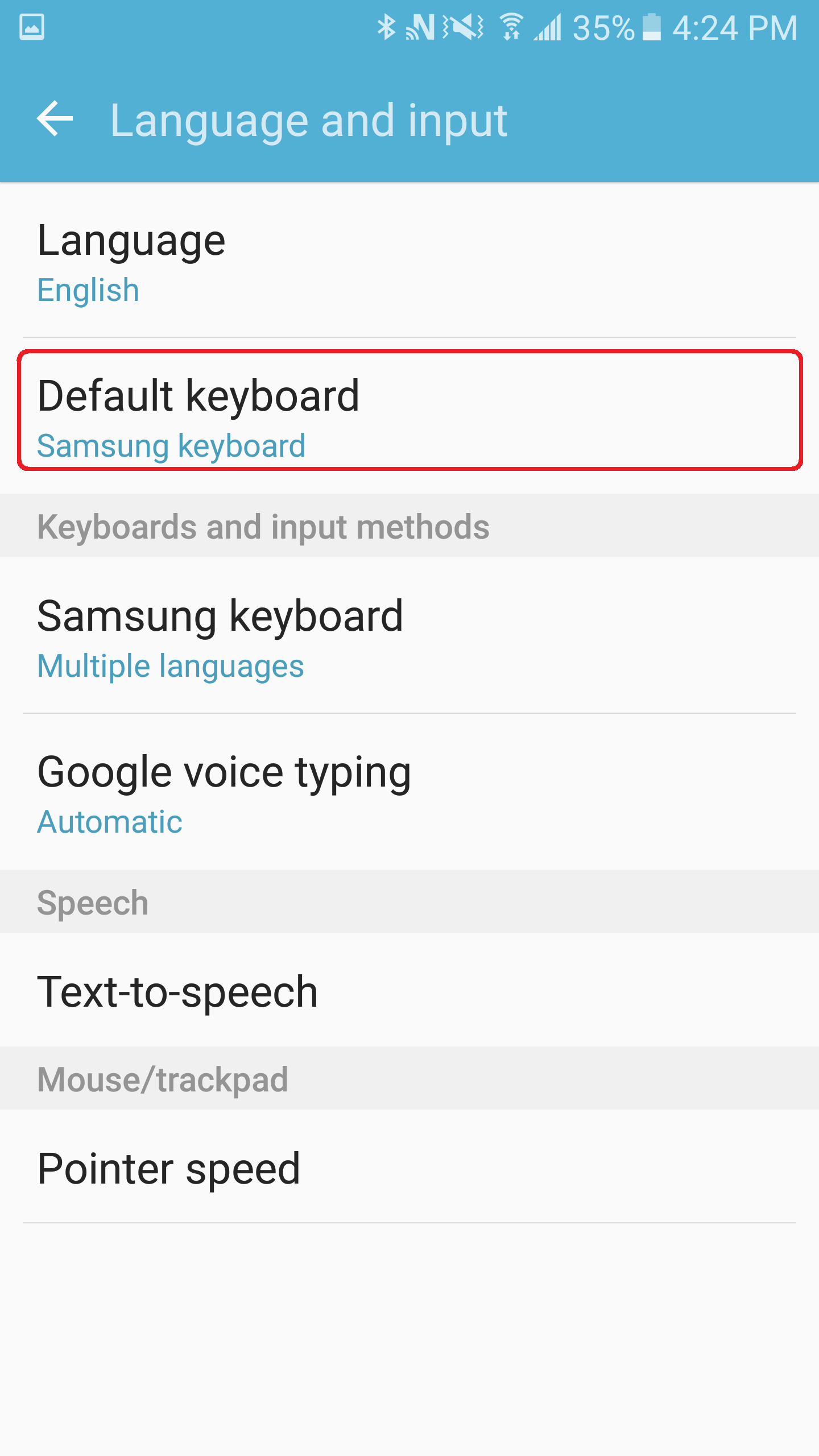
Task: Open Text-to-speech options
Action: pyautogui.click(x=409, y=991)
